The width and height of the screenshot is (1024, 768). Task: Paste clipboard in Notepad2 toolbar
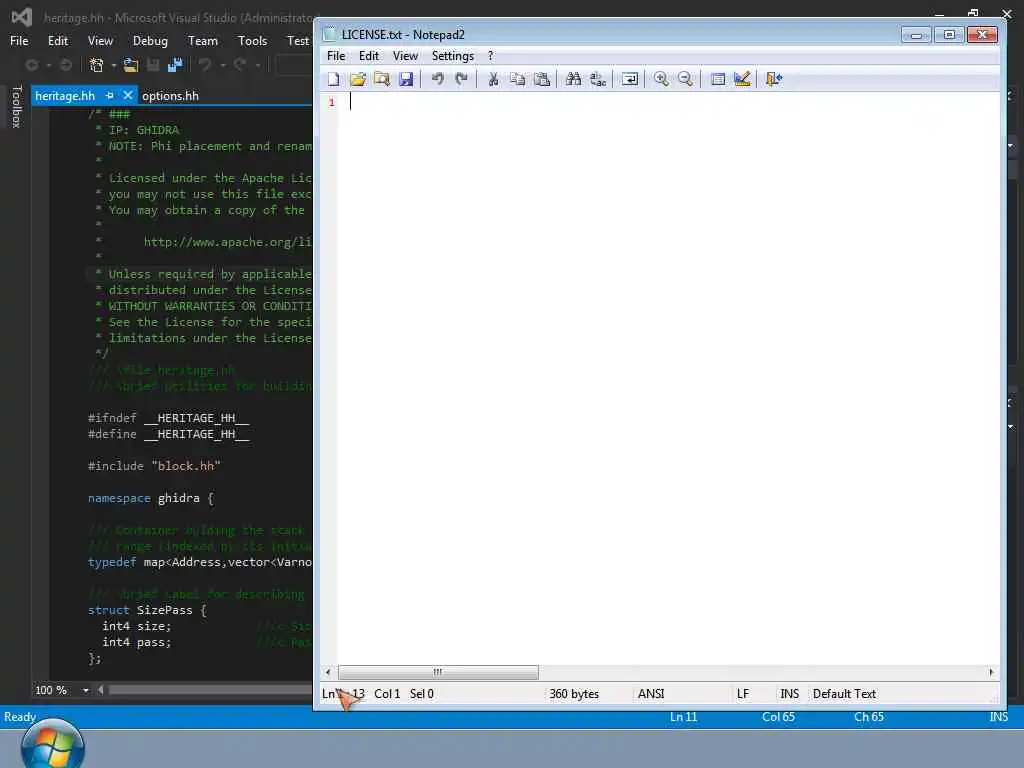(x=541, y=79)
